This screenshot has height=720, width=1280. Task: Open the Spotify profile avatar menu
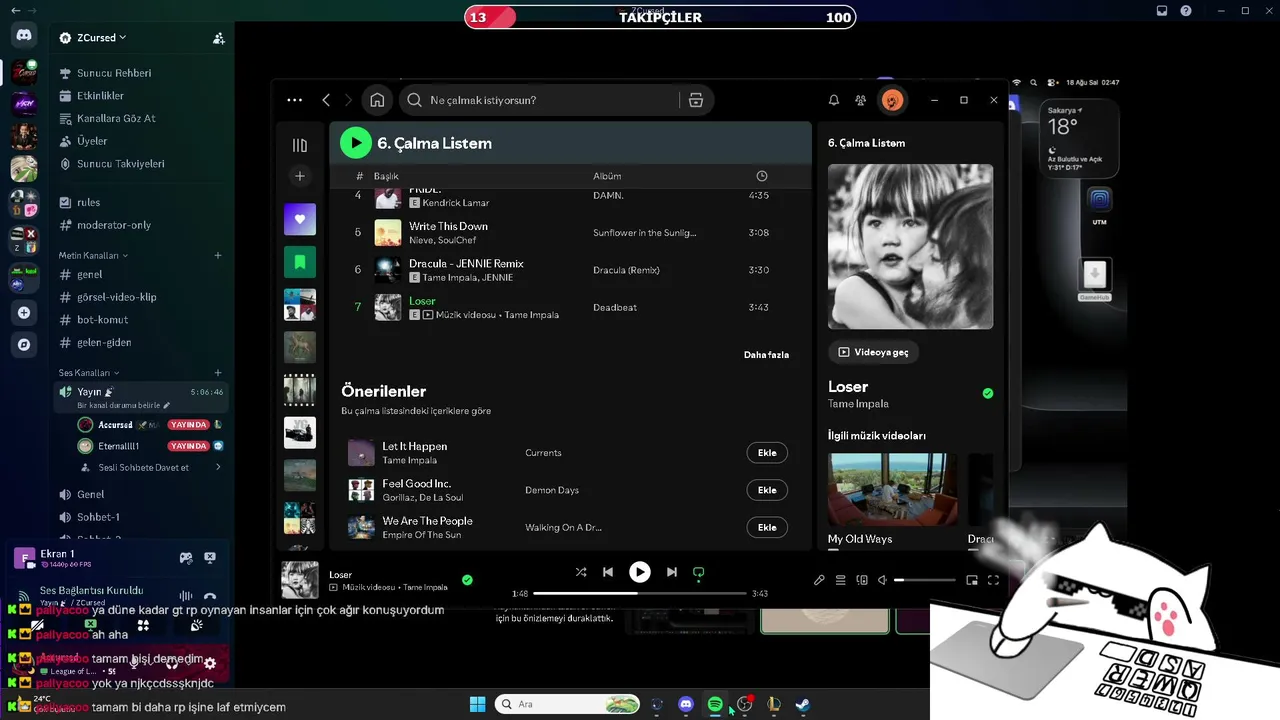[x=892, y=100]
